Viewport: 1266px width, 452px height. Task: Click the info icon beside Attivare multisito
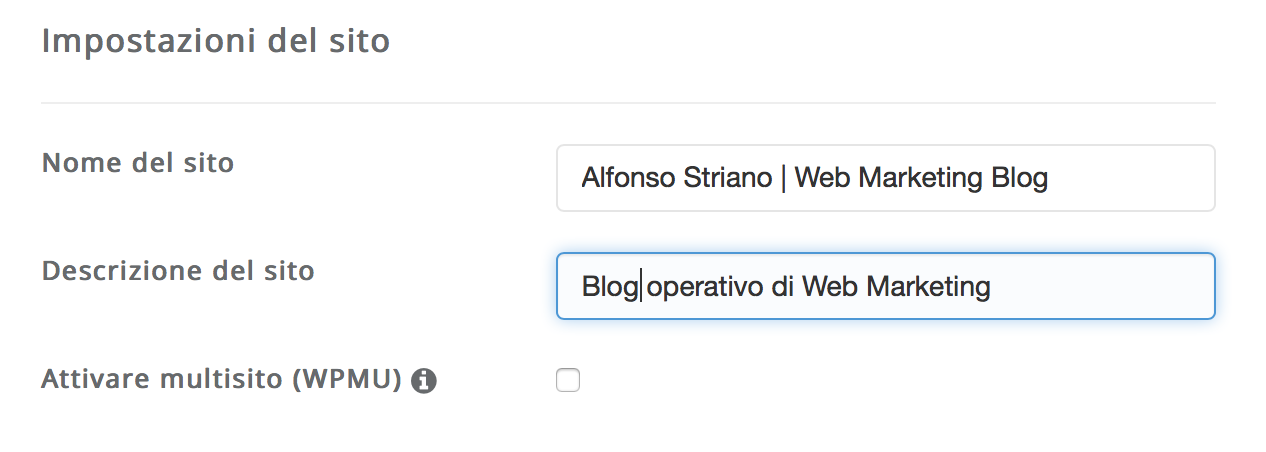pyautogui.click(x=424, y=381)
